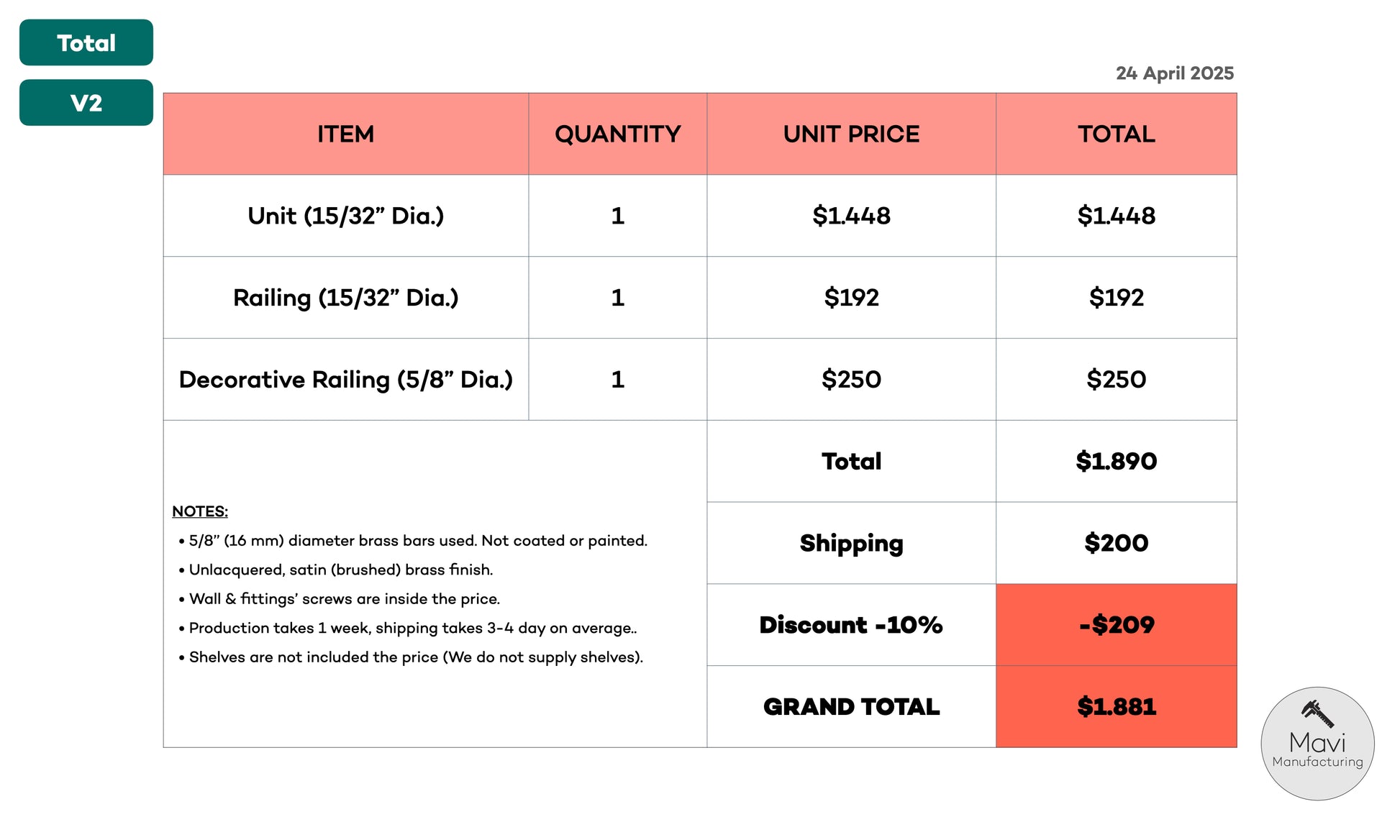Viewport: 1400px width, 840px height.
Task: Click the $192 total cell
Action: [x=1117, y=298]
